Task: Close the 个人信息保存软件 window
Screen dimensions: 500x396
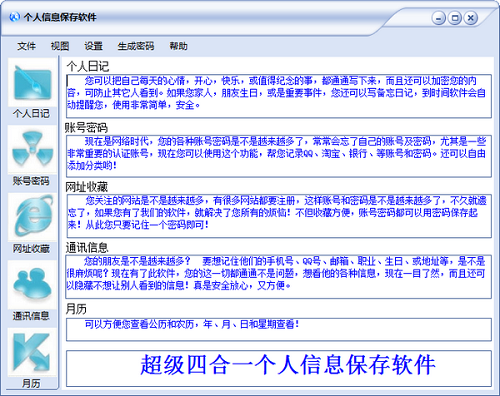Action: (x=471, y=18)
